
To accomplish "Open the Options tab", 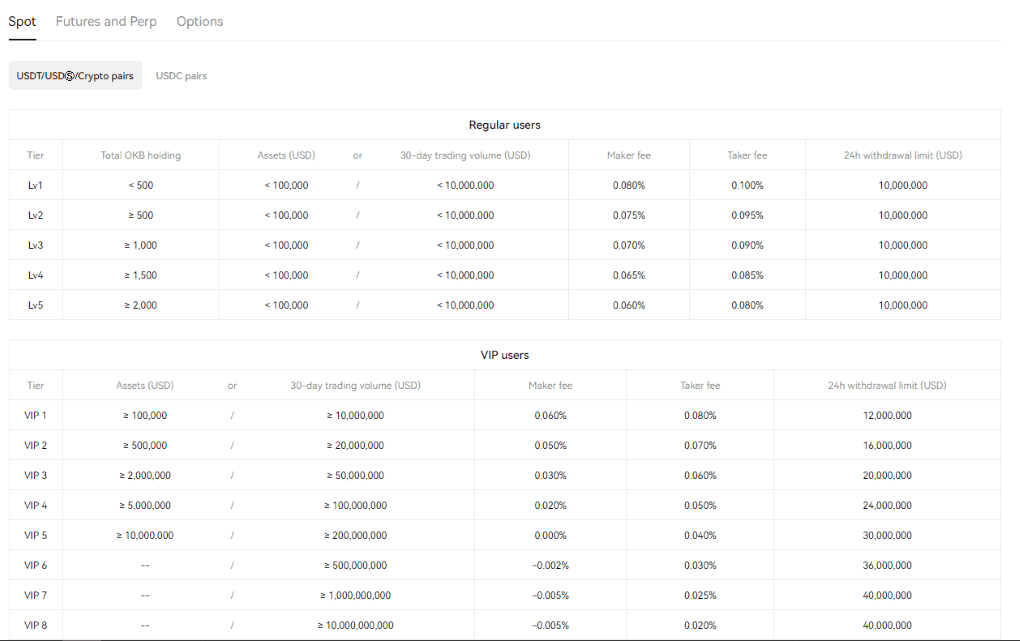I will pyautogui.click(x=199, y=21).
